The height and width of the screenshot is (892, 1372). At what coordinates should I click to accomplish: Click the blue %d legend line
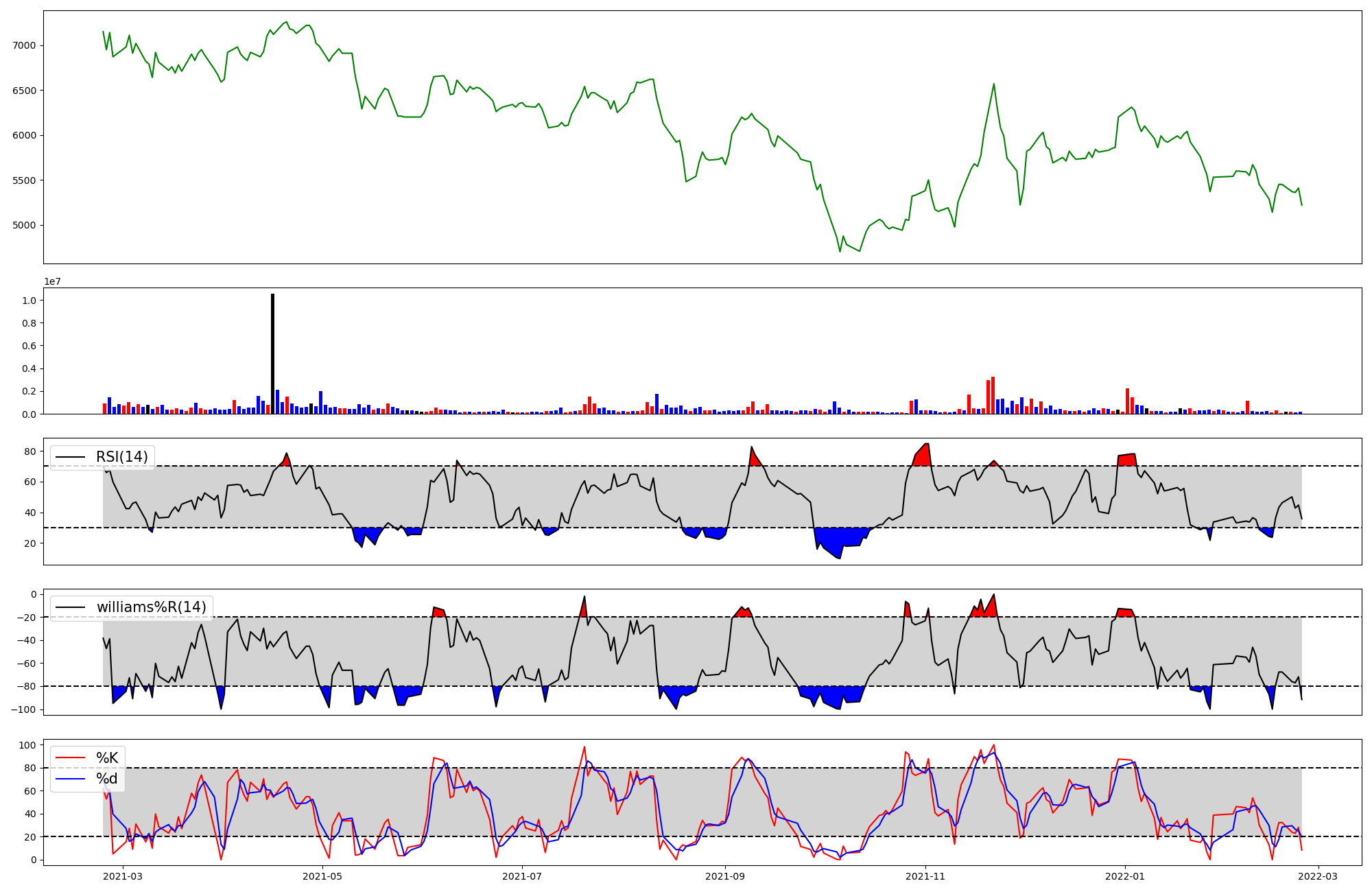tap(70, 779)
